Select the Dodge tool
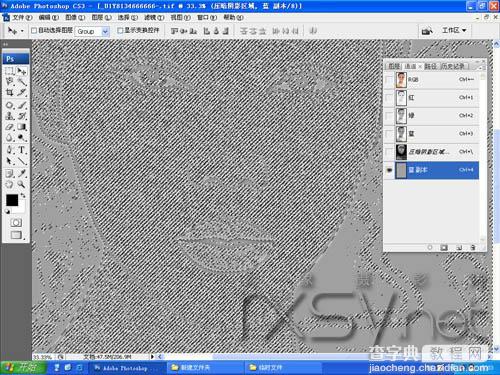The image size is (500, 375). click(x=22, y=138)
